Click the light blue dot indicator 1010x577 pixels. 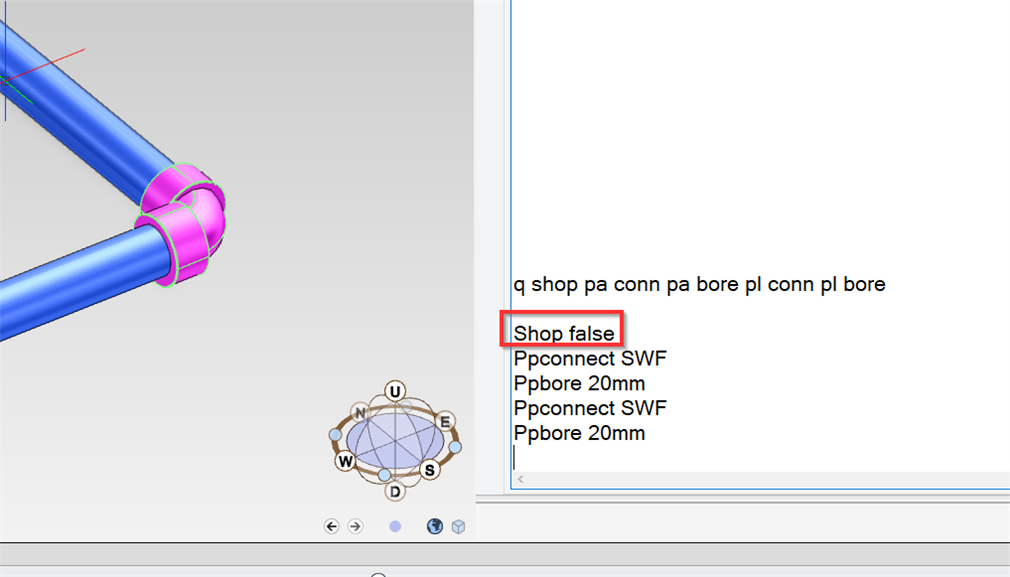pos(395,527)
